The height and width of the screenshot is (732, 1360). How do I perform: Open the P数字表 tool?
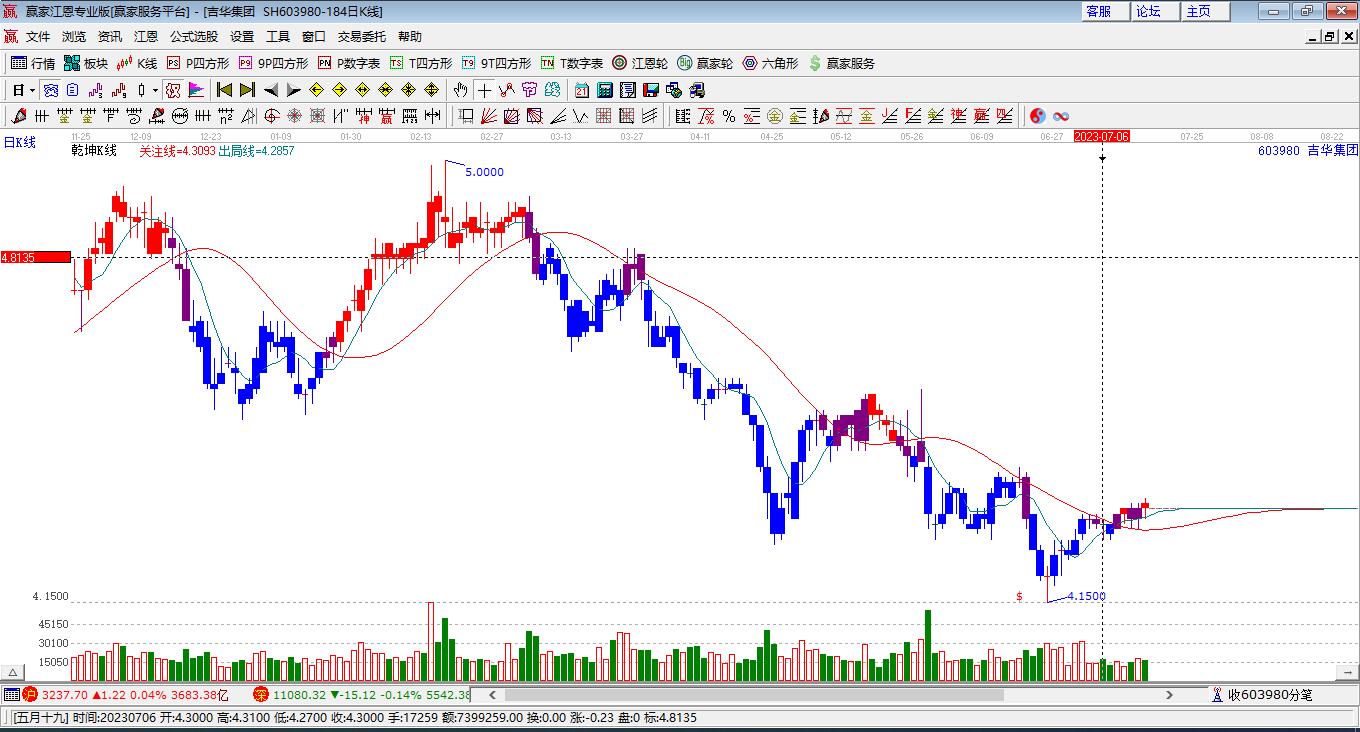349,63
